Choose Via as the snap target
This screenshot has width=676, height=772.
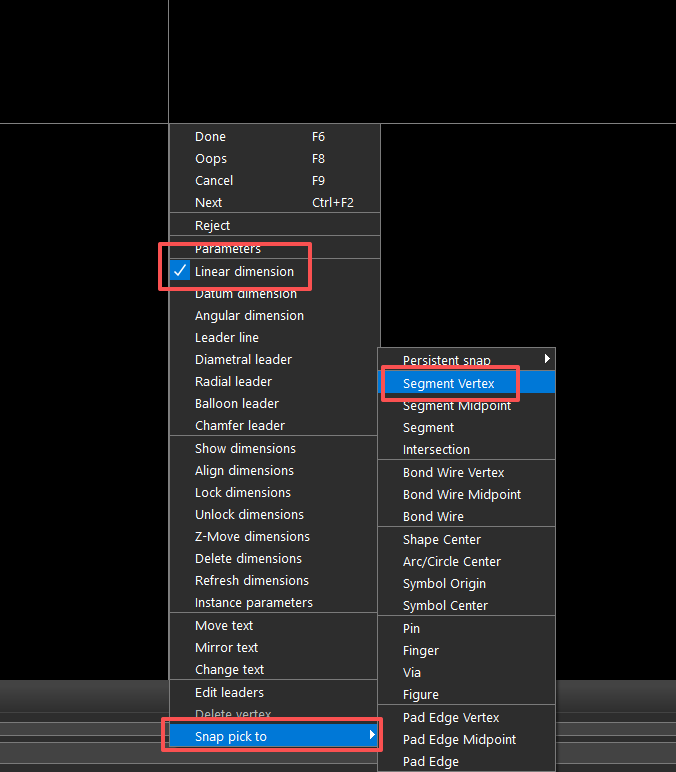(412, 672)
